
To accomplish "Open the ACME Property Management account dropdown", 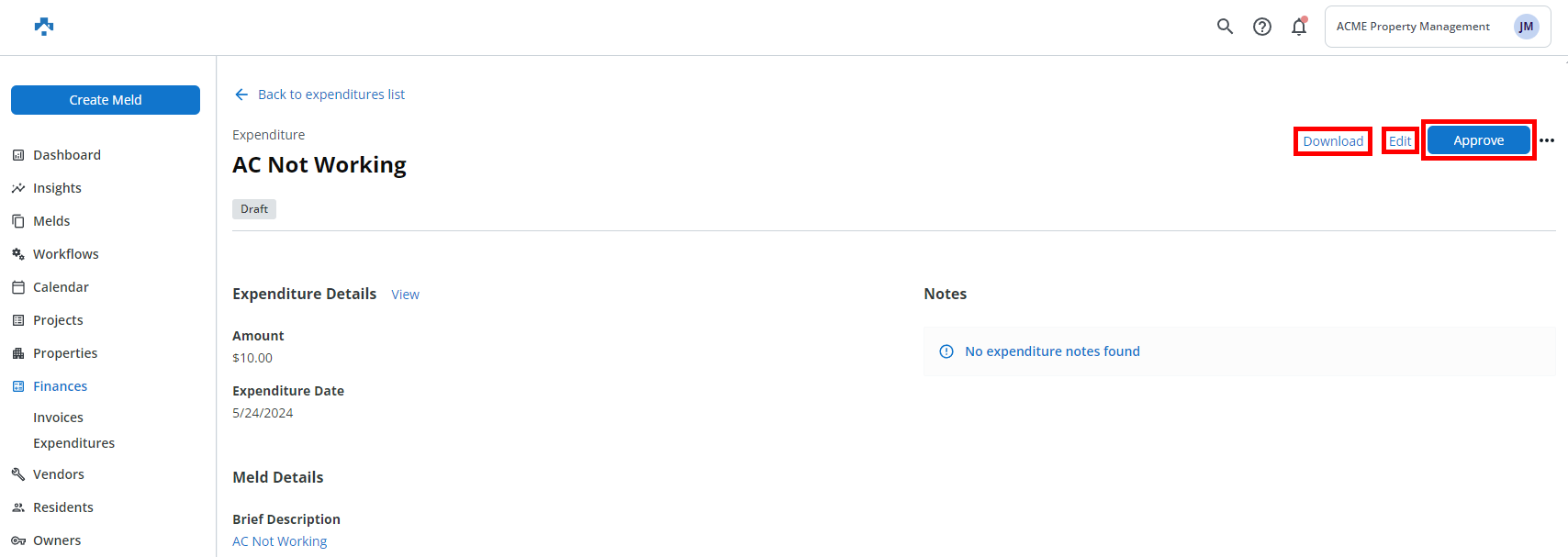I will [1413, 27].
